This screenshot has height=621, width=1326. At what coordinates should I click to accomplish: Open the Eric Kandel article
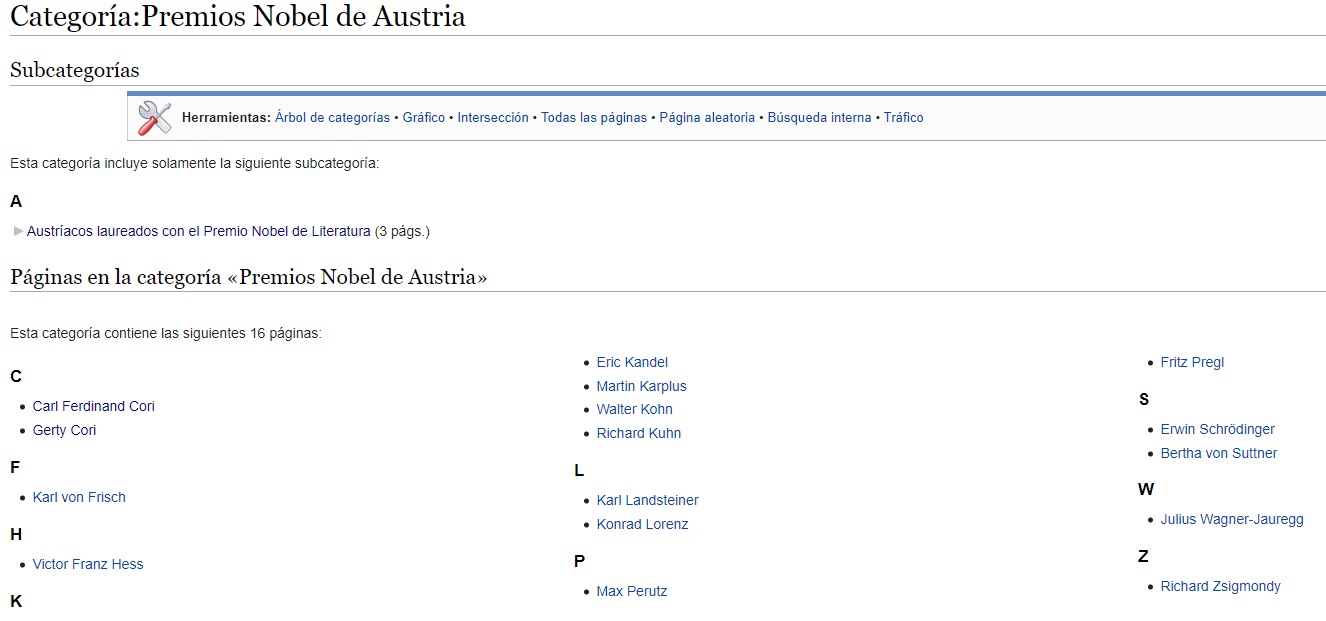[632, 362]
